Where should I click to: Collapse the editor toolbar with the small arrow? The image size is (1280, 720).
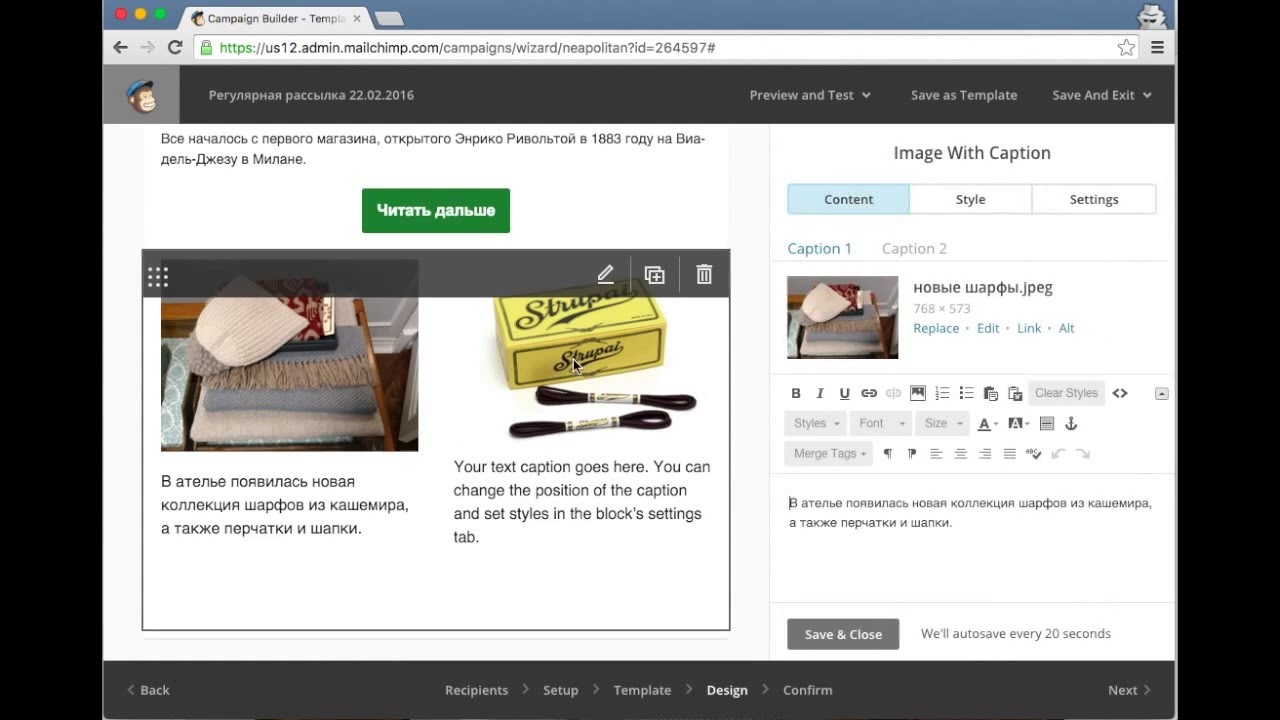pos(1161,394)
